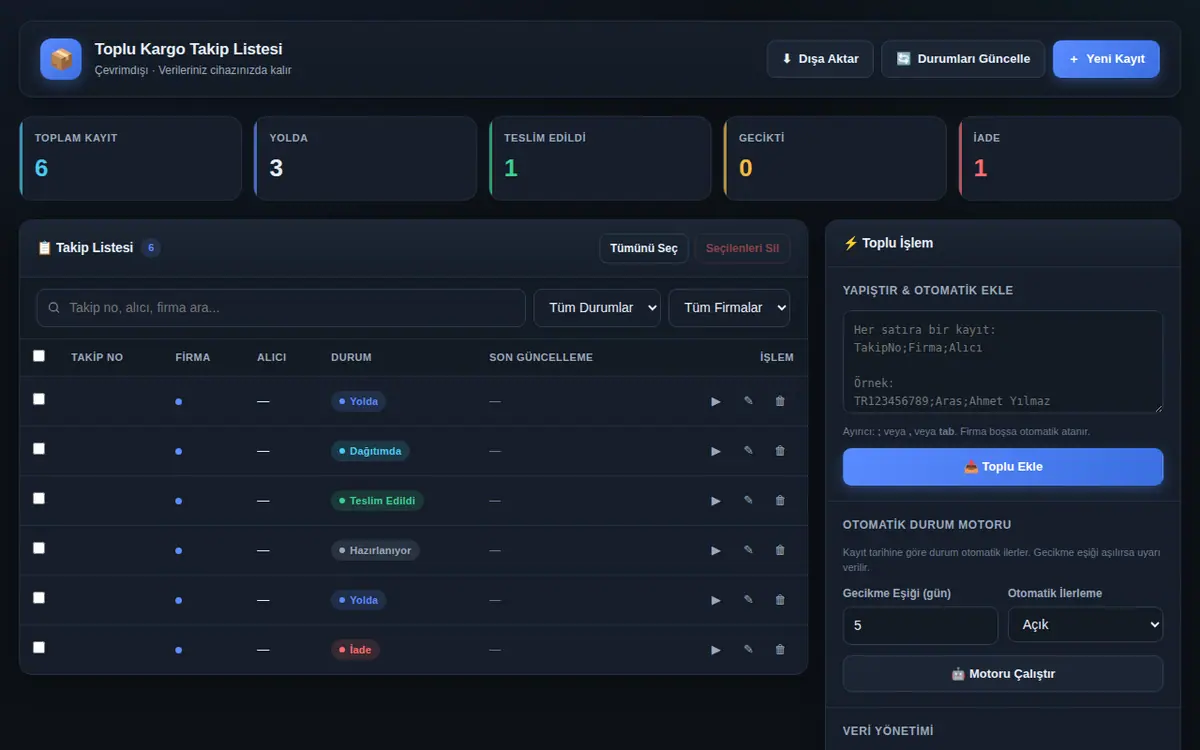Run the engine with Motoru Çalıştır
This screenshot has height=750, width=1200.
(1003, 674)
